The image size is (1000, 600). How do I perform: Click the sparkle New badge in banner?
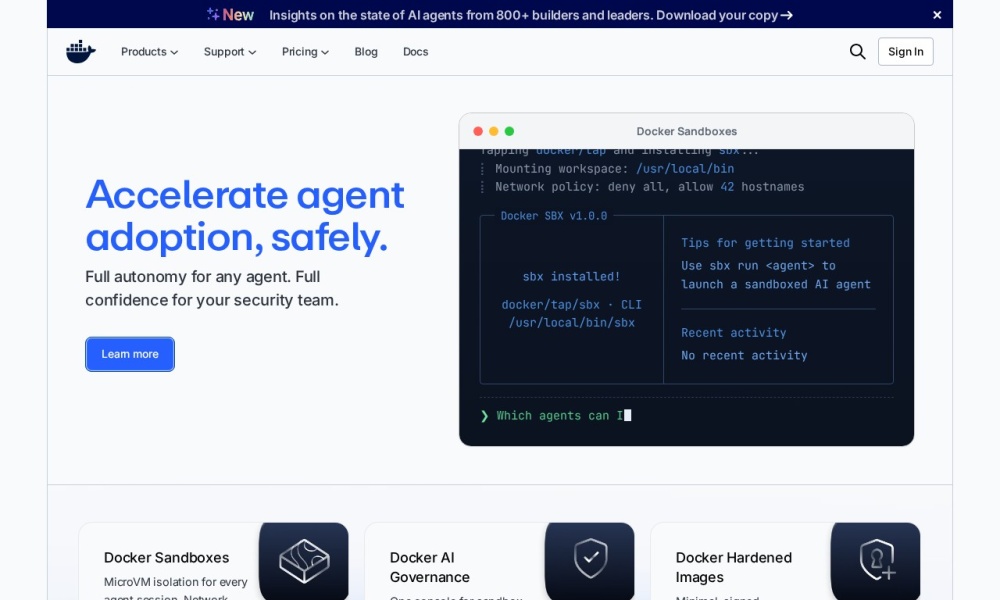point(230,15)
